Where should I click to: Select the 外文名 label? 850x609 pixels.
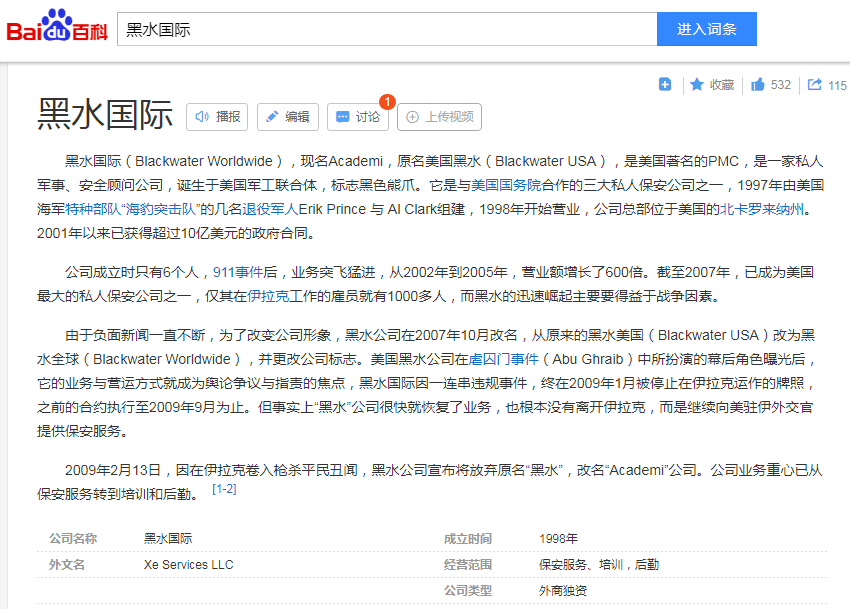(67, 565)
